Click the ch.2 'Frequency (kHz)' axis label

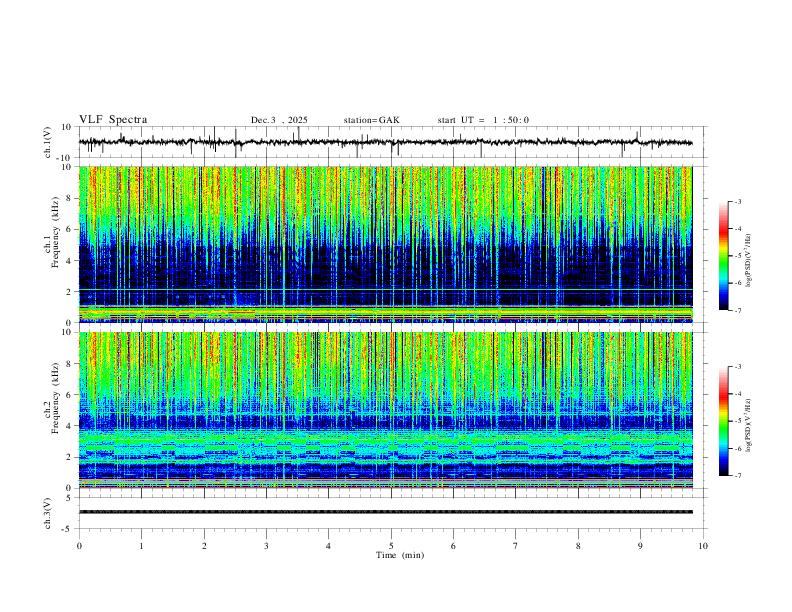(56, 398)
